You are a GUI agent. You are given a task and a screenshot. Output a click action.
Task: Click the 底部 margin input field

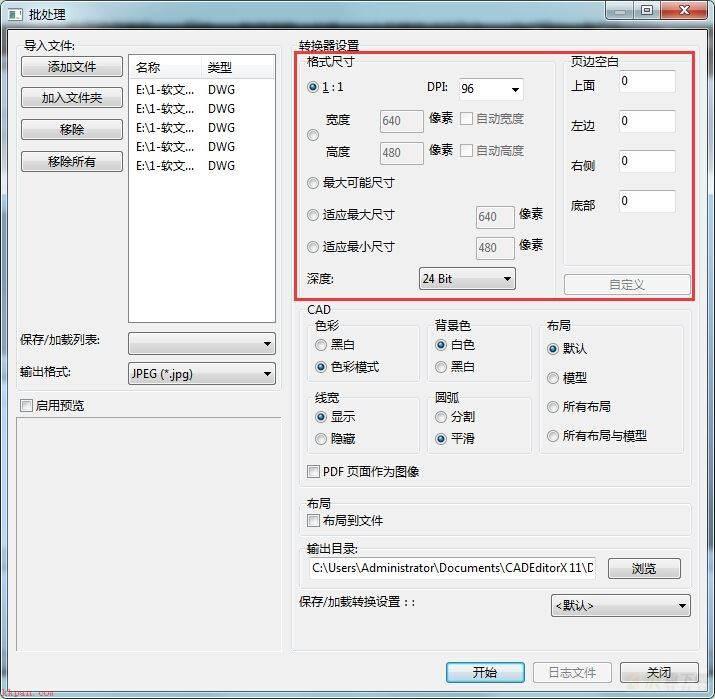point(647,201)
